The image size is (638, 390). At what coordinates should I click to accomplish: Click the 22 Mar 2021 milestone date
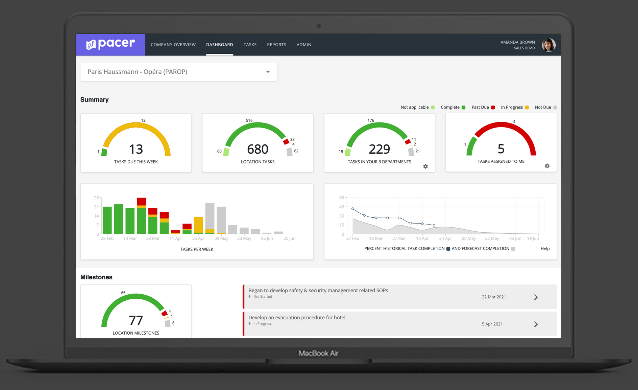(493, 297)
